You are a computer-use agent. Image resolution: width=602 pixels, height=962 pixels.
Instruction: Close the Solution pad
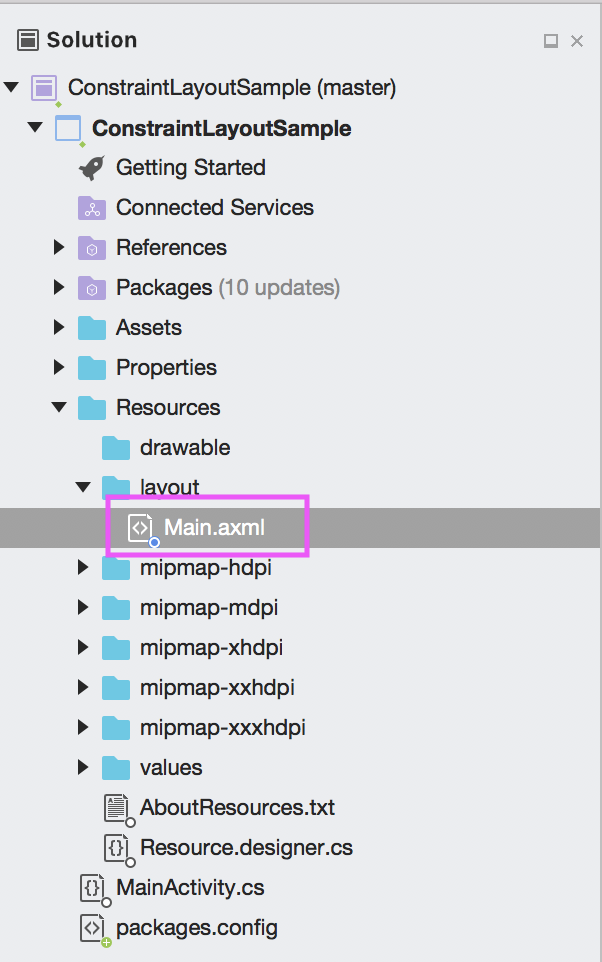click(577, 41)
